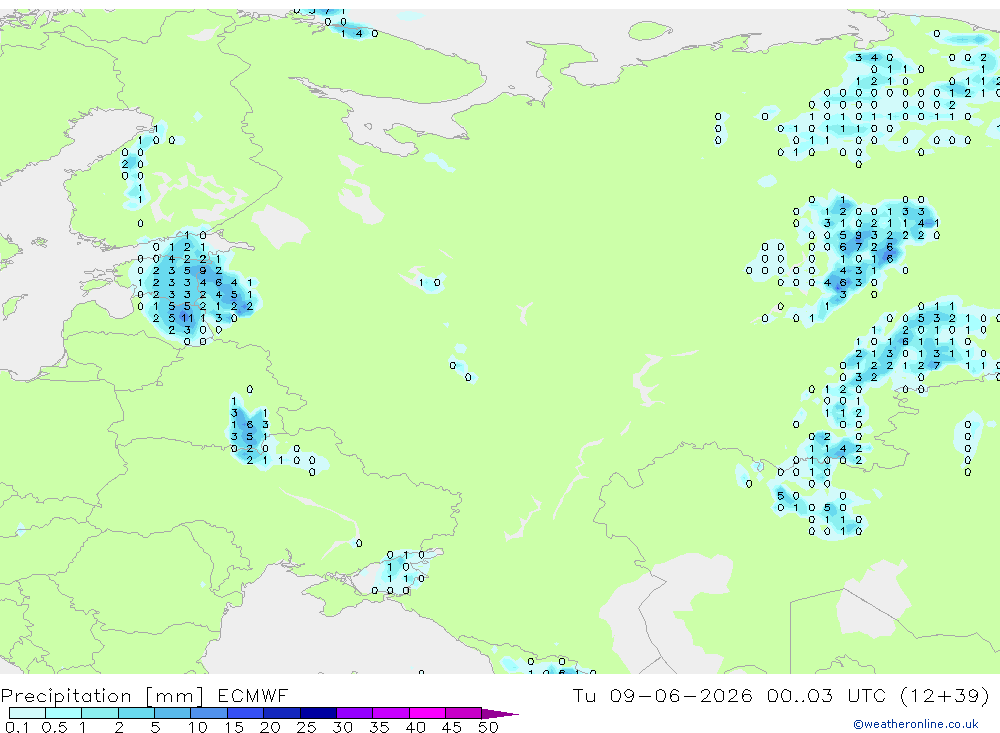Click the "Precipitation [mm]" title text
This screenshot has height=733, width=1000.
coord(102,696)
